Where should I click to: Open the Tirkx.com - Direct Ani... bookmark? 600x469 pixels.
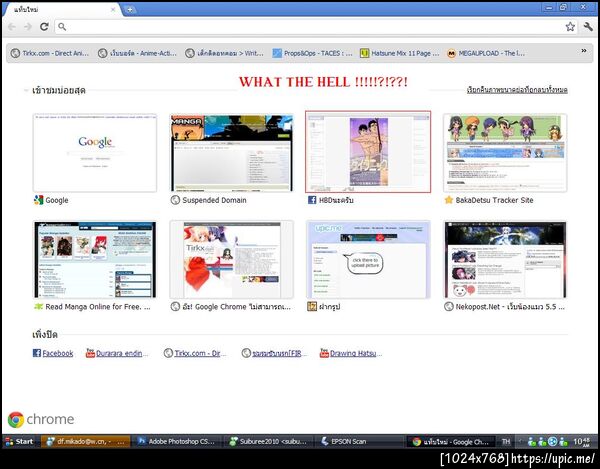[x=50, y=53]
